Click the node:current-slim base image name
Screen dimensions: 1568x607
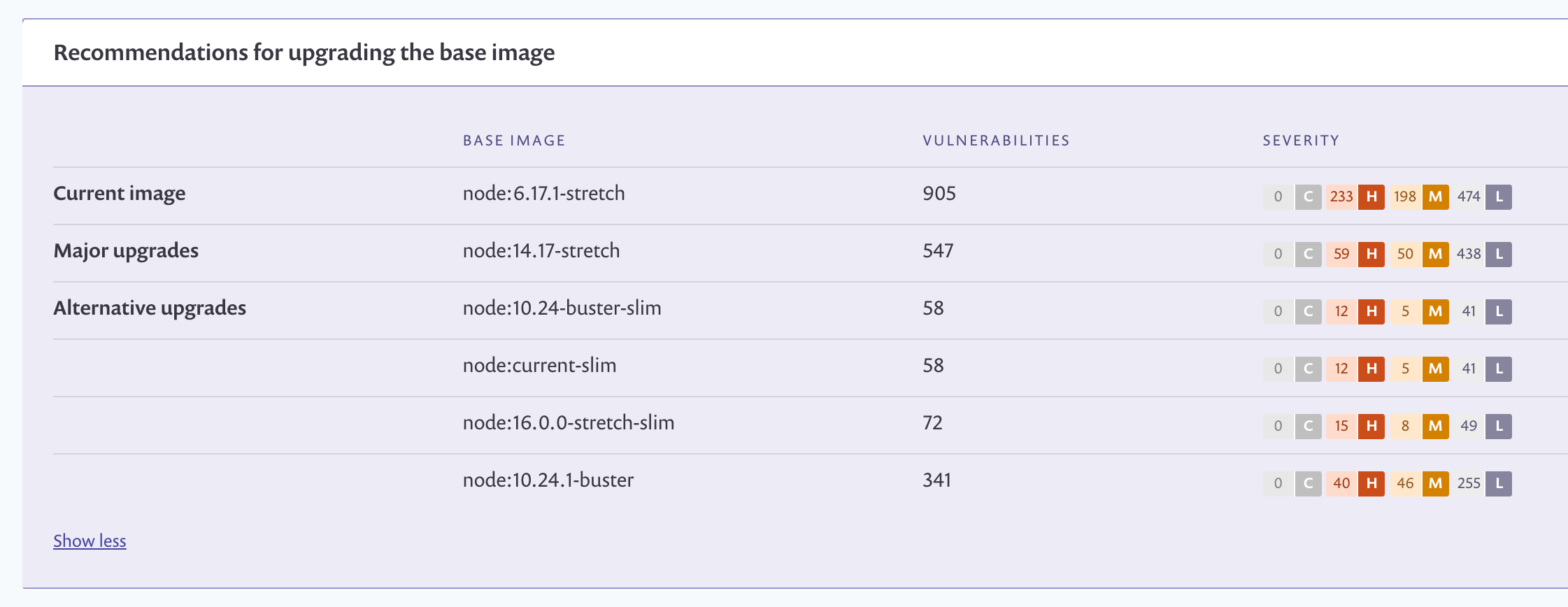pyautogui.click(x=539, y=365)
